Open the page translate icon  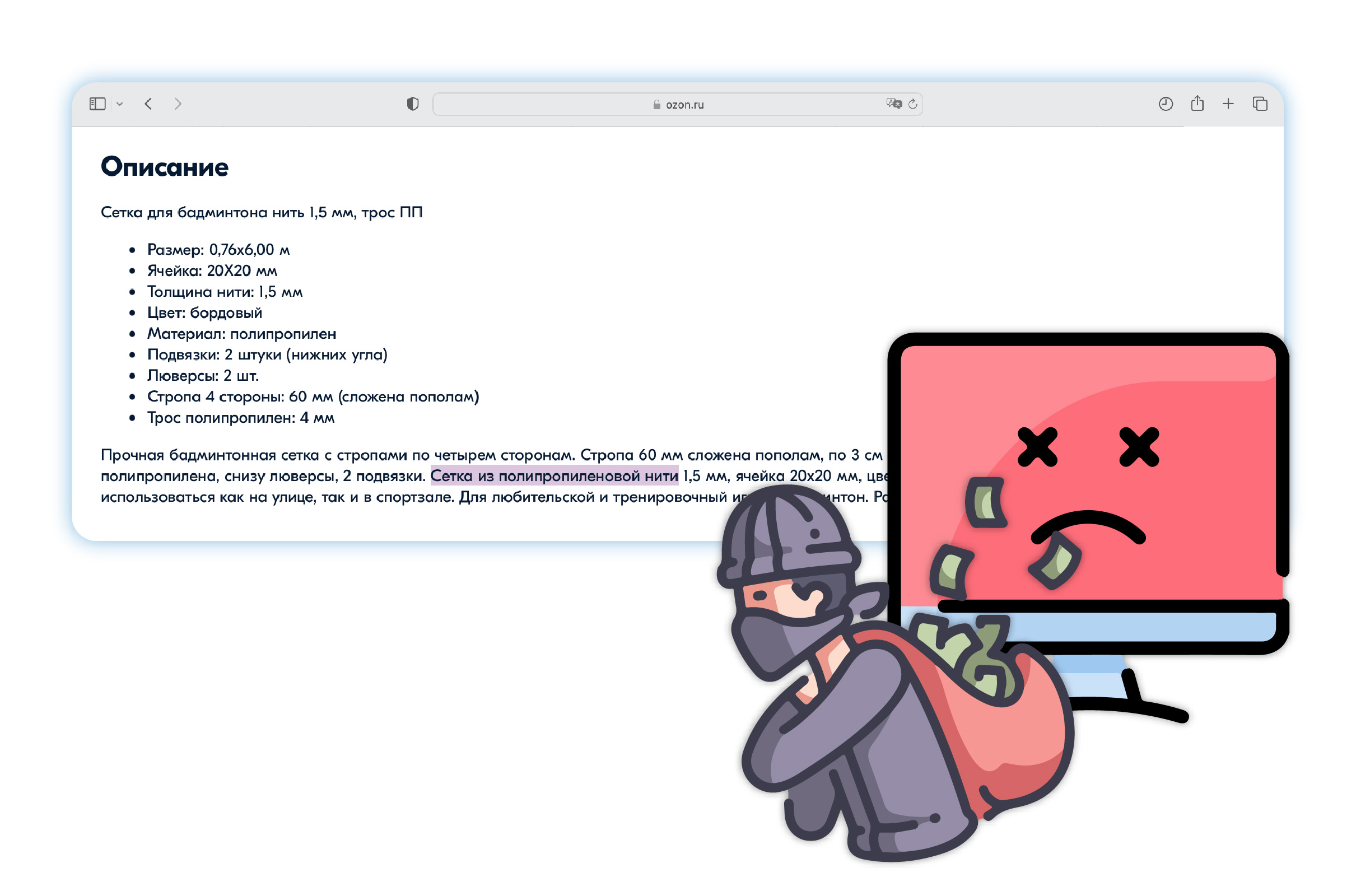click(x=894, y=104)
